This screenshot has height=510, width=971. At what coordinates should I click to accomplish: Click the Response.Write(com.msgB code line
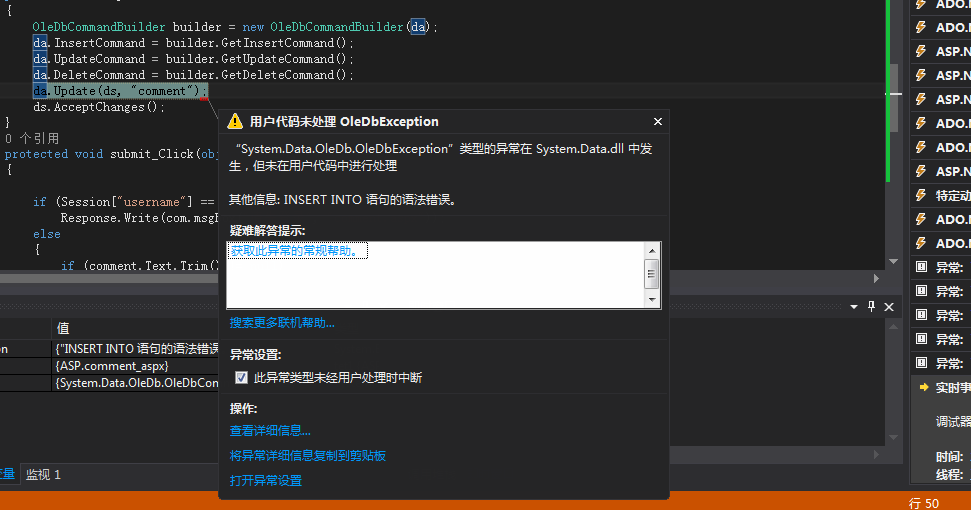139,218
